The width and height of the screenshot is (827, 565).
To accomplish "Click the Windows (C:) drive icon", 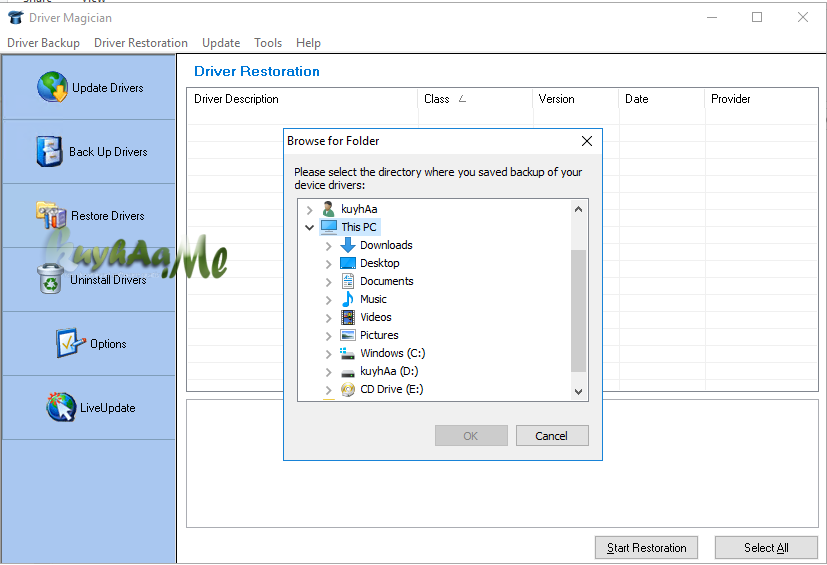I will [347, 353].
